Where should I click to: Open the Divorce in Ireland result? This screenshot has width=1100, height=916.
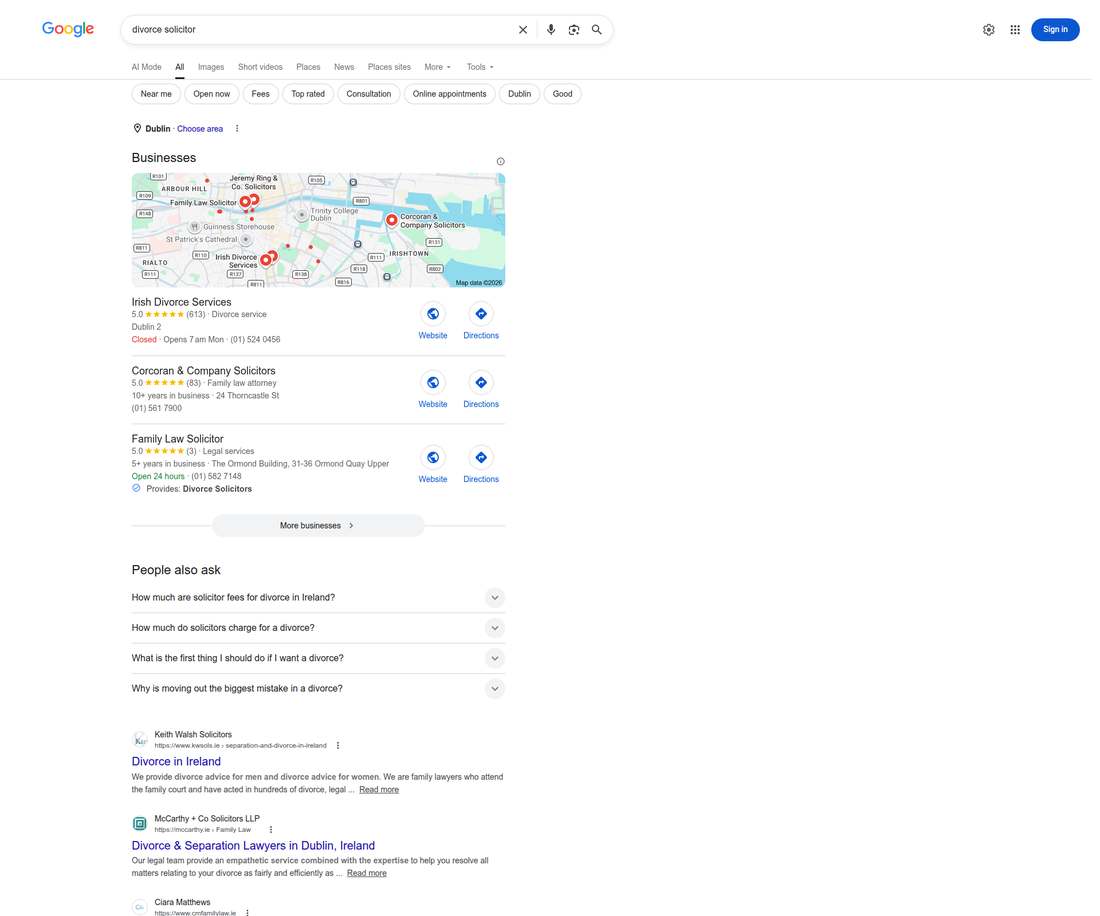[x=176, y=762]
